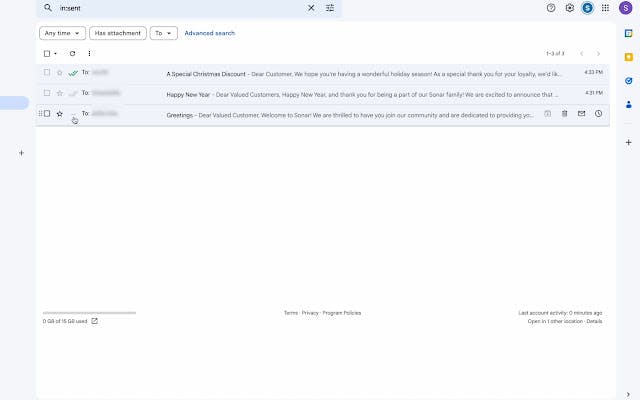Go to the newer messages page
Screen dimensions: 640x400
[x=582, y=53]
